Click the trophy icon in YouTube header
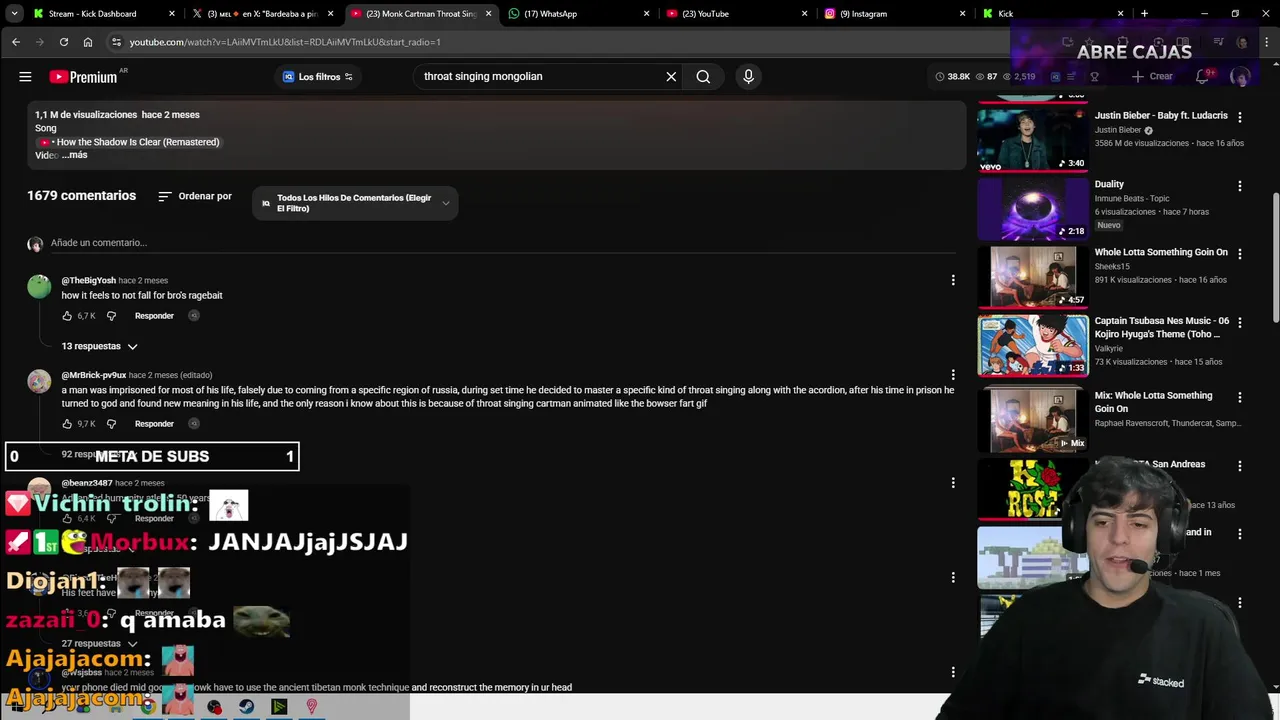The width and height of the screenshot is (1280, 720). point(1094,76)
